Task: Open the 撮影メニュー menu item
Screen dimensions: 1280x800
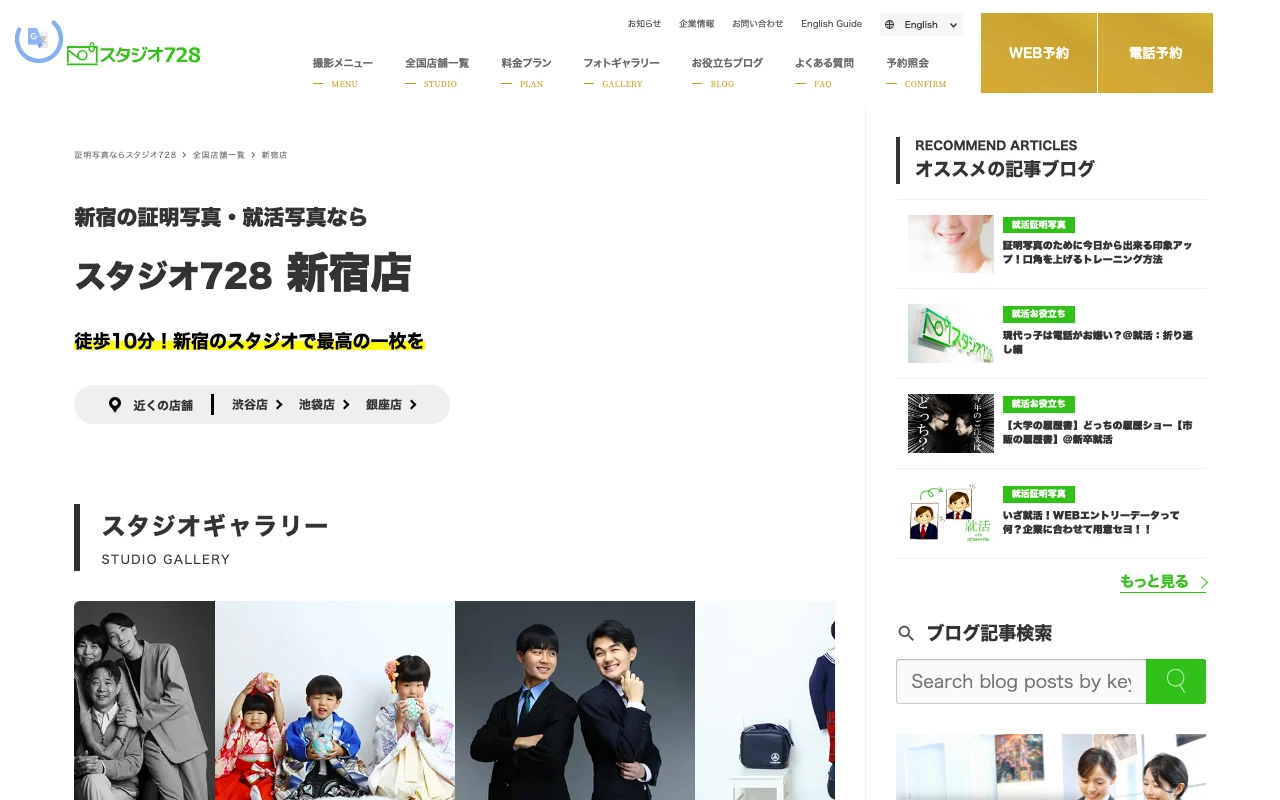Action: pyautogui.click(x=343, y=63)
